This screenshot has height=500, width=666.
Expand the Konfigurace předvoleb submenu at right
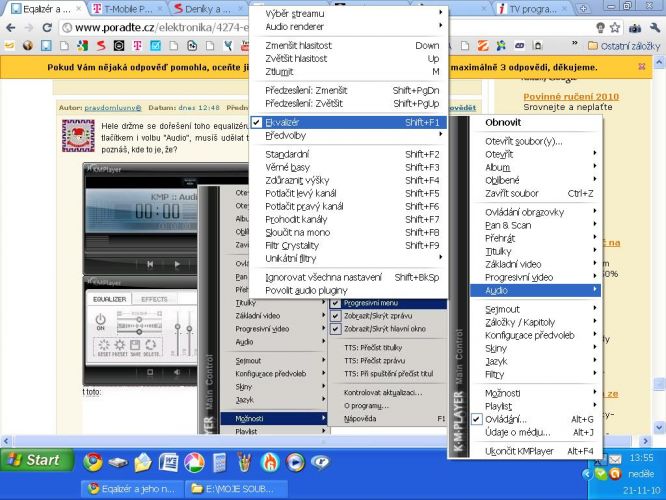point(535,335)
